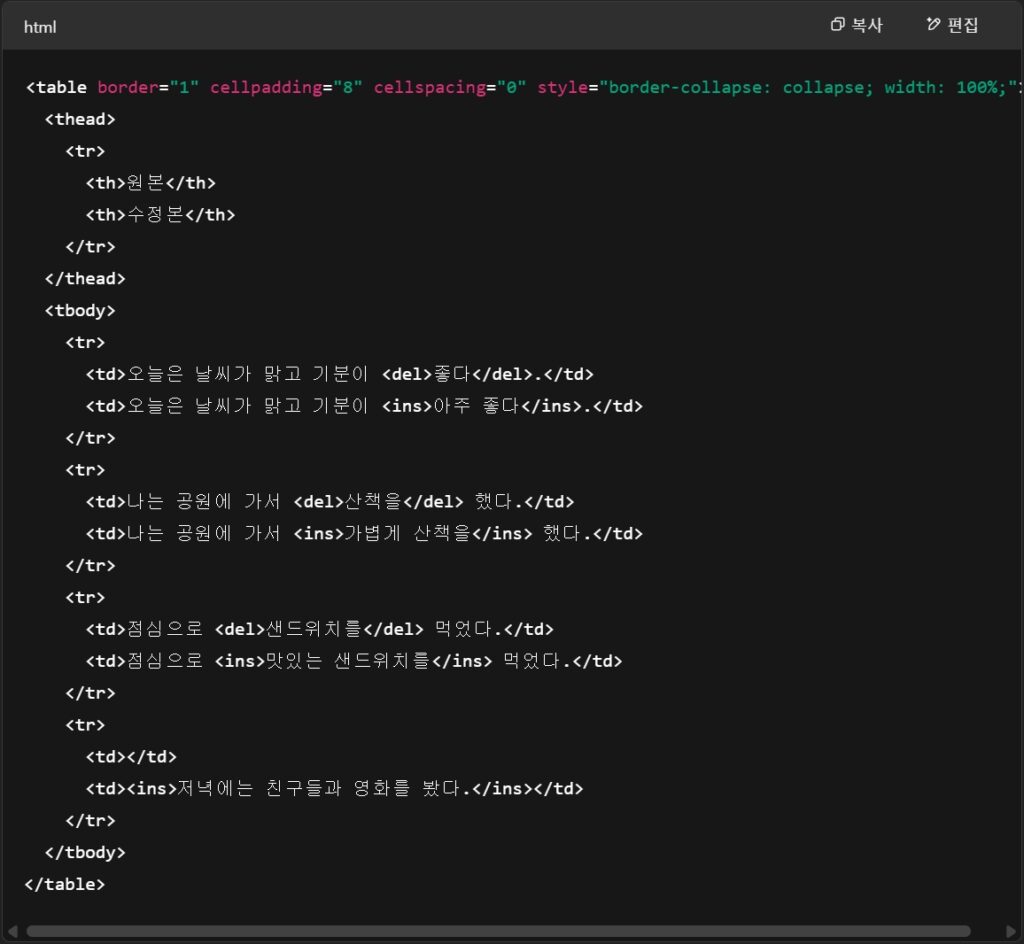This screenshot has width=1024, height=944.
Task: Click the cellspacing="0" attribute
Action: [x=450, y=87]
